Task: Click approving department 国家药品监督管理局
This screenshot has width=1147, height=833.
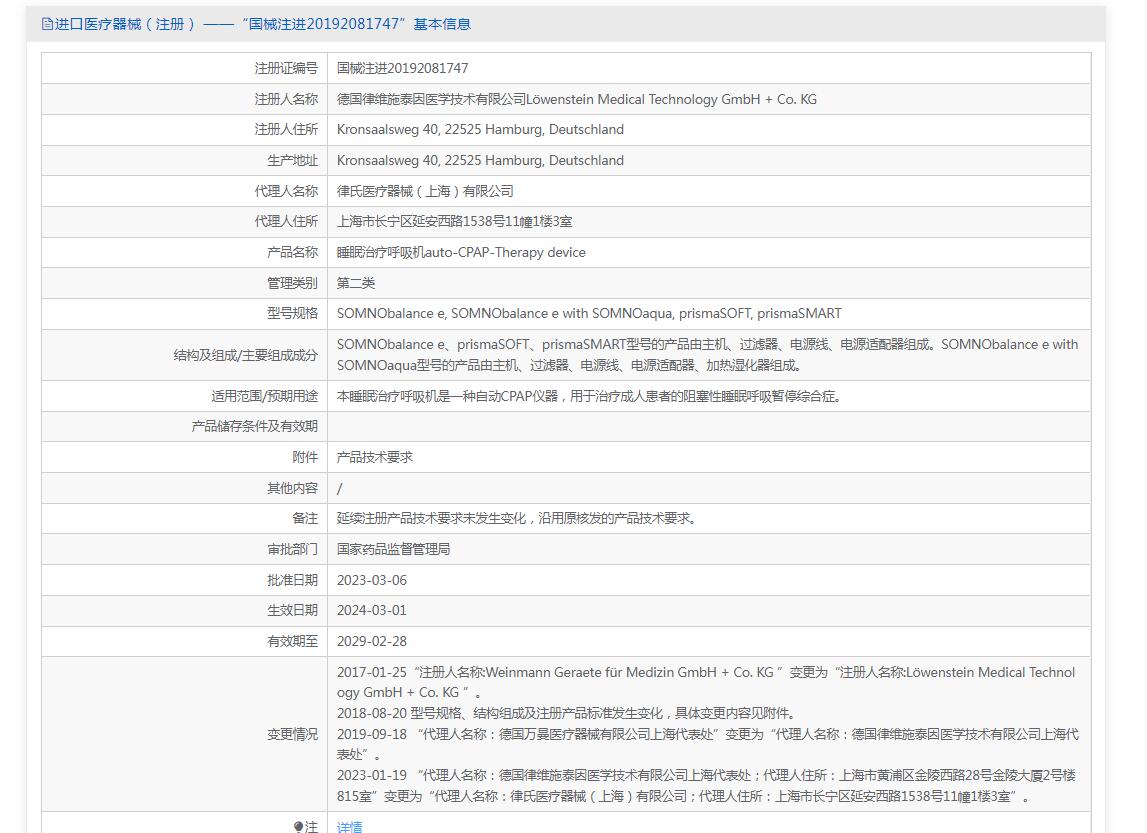Action: [394, 549]
